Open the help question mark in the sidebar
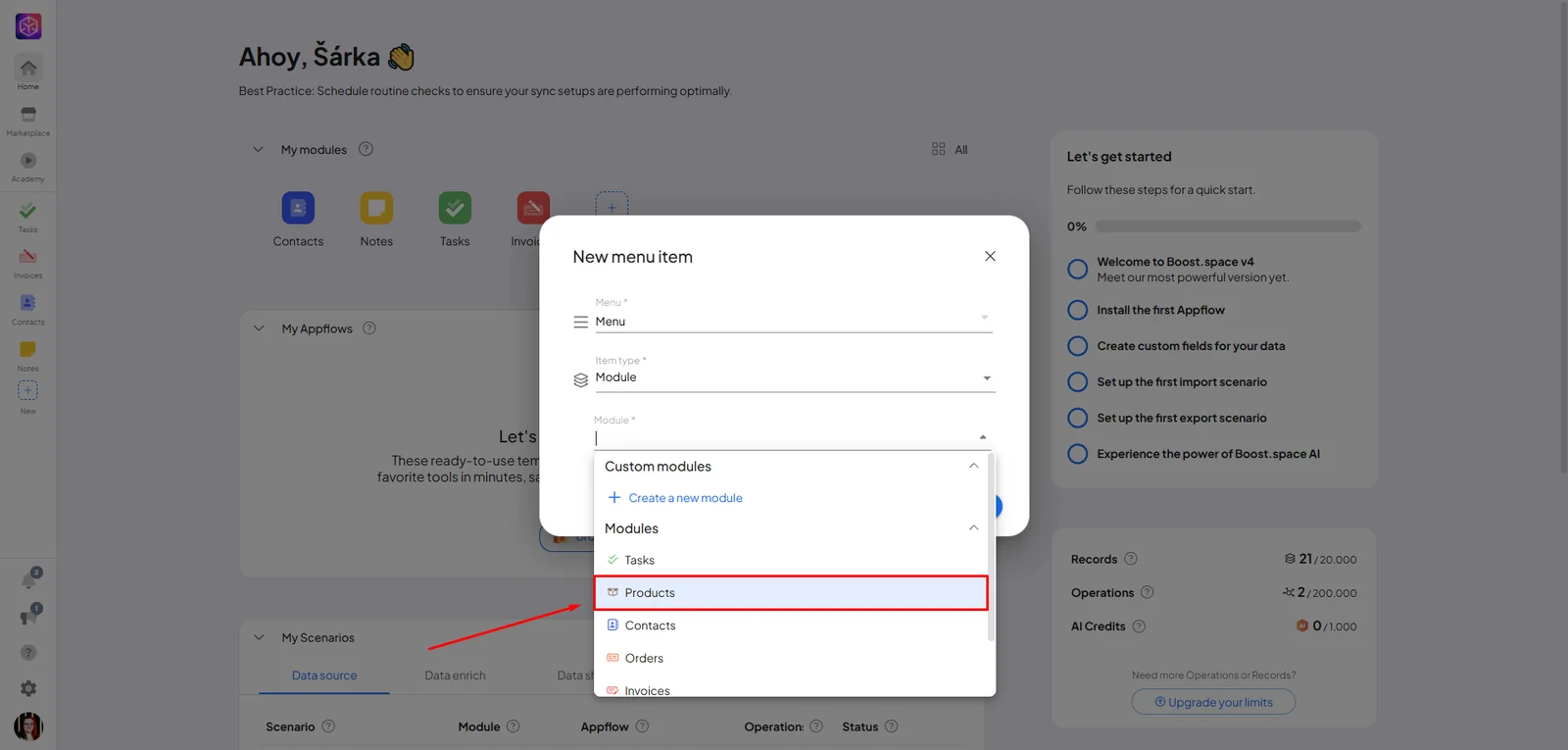Screen dimensions: 1568x750 pos(28,653)
